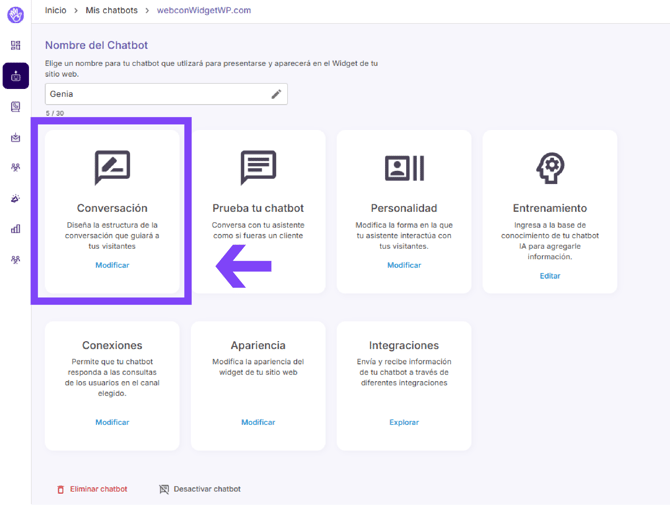Open the dashboard grid icon in the sidebar
Image resolution: width=670 pixels, height=505 pixels.
pyautogui.click(x=15, y=46)
